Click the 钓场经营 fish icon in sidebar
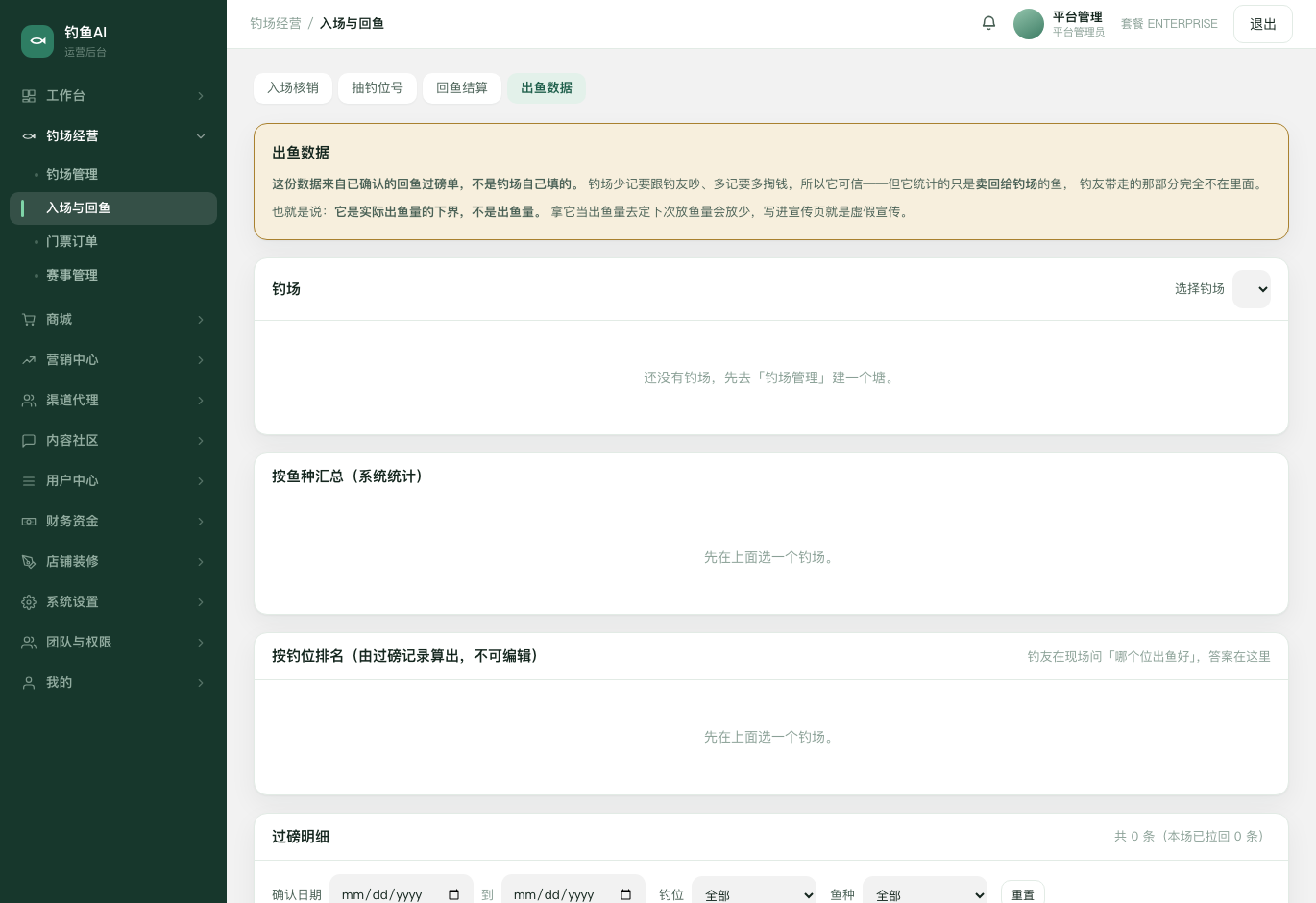 pos(29,136)
